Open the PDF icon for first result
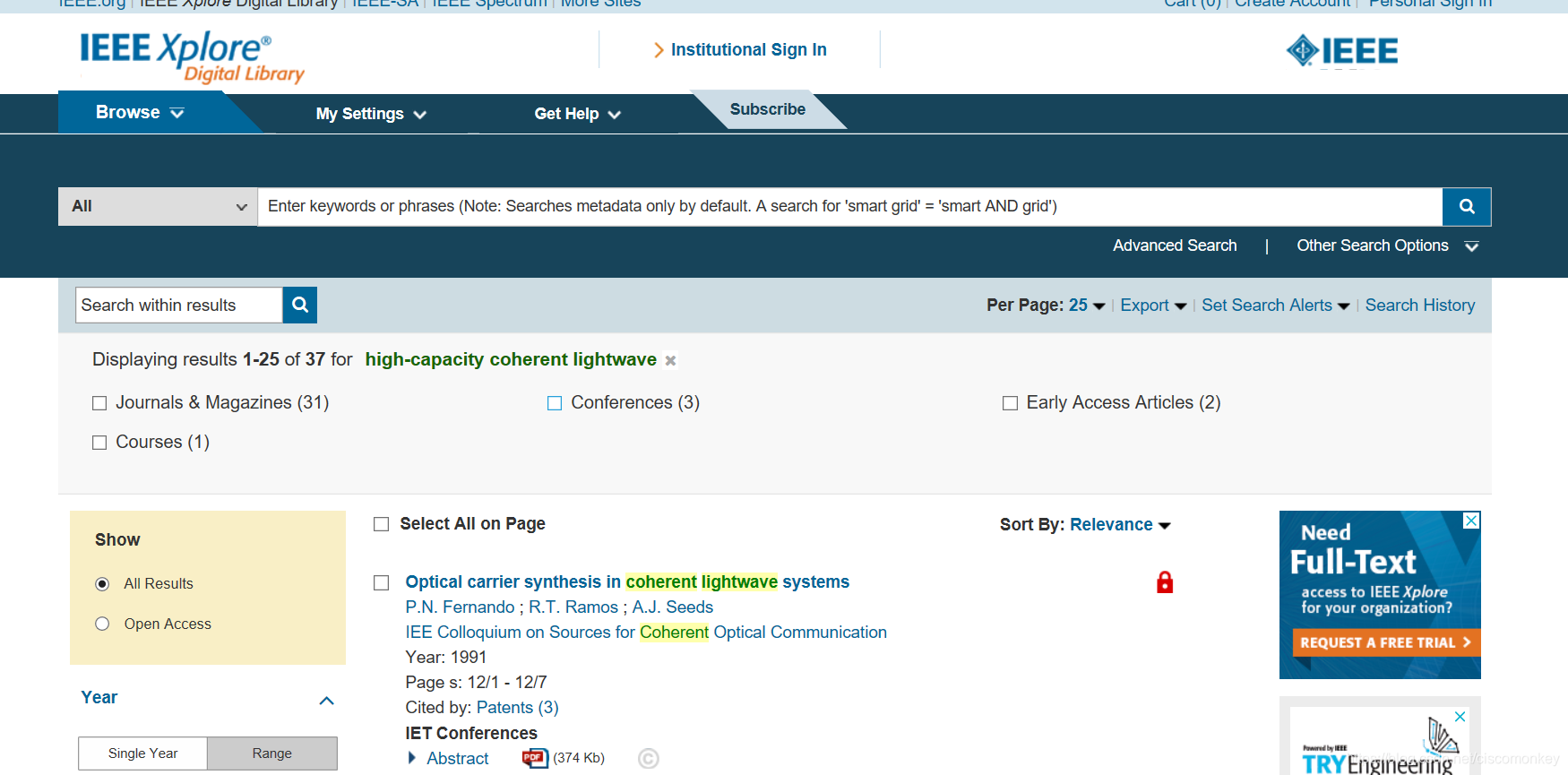The image size is (1568, 775). tap(534, 758)
